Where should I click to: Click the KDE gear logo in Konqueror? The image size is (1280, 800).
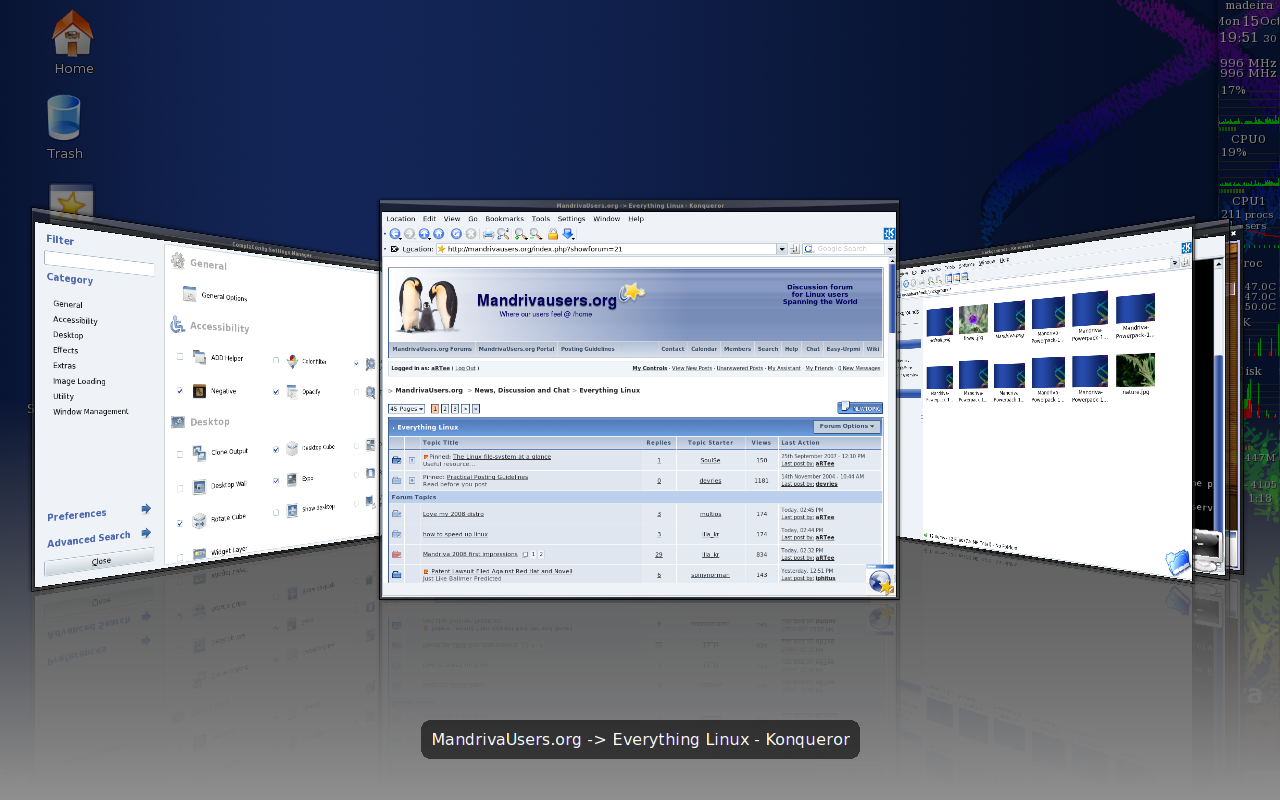[889, 234]
